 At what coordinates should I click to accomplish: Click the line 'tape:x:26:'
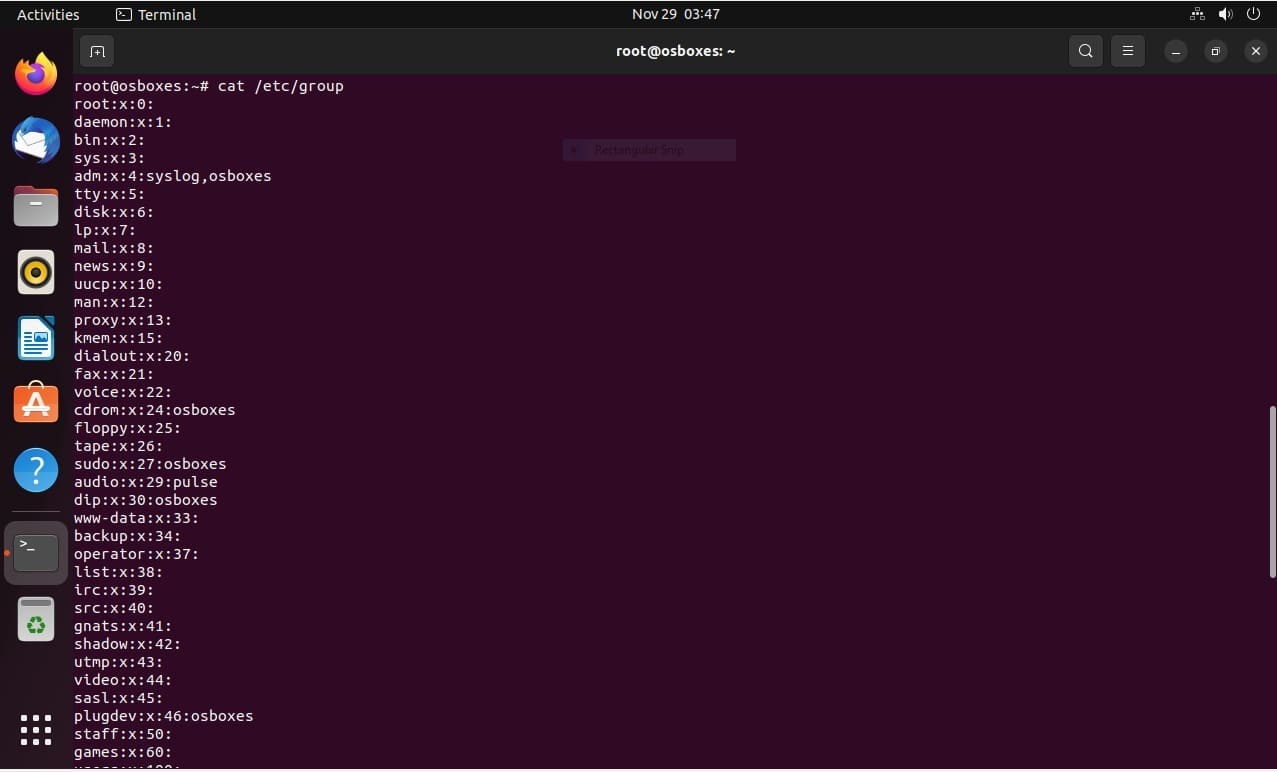(x=119, y=446)
